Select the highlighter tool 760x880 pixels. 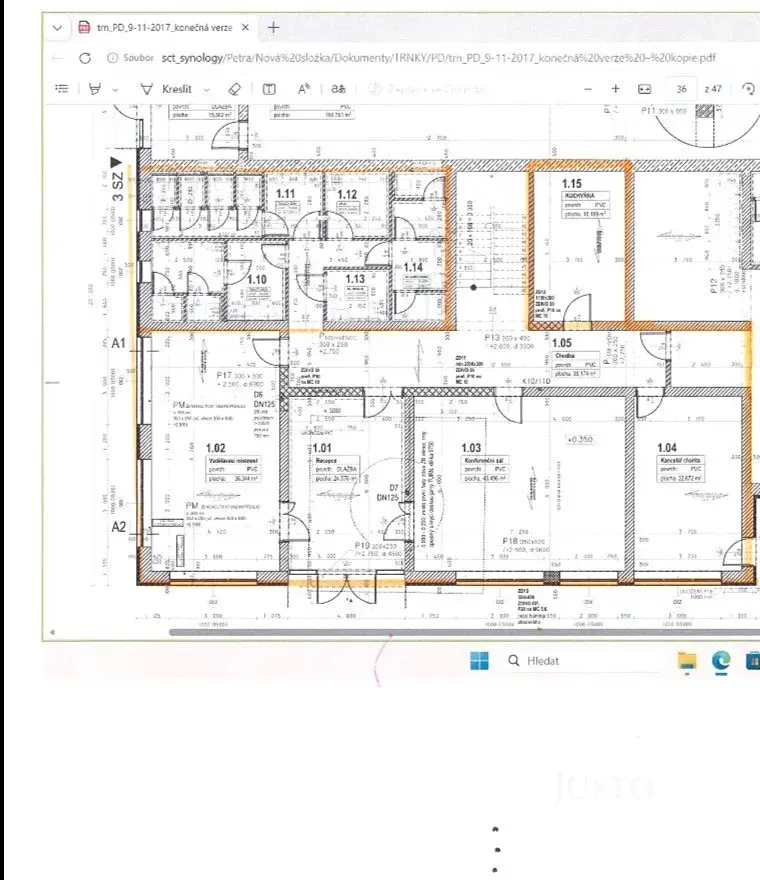point(95,89)
